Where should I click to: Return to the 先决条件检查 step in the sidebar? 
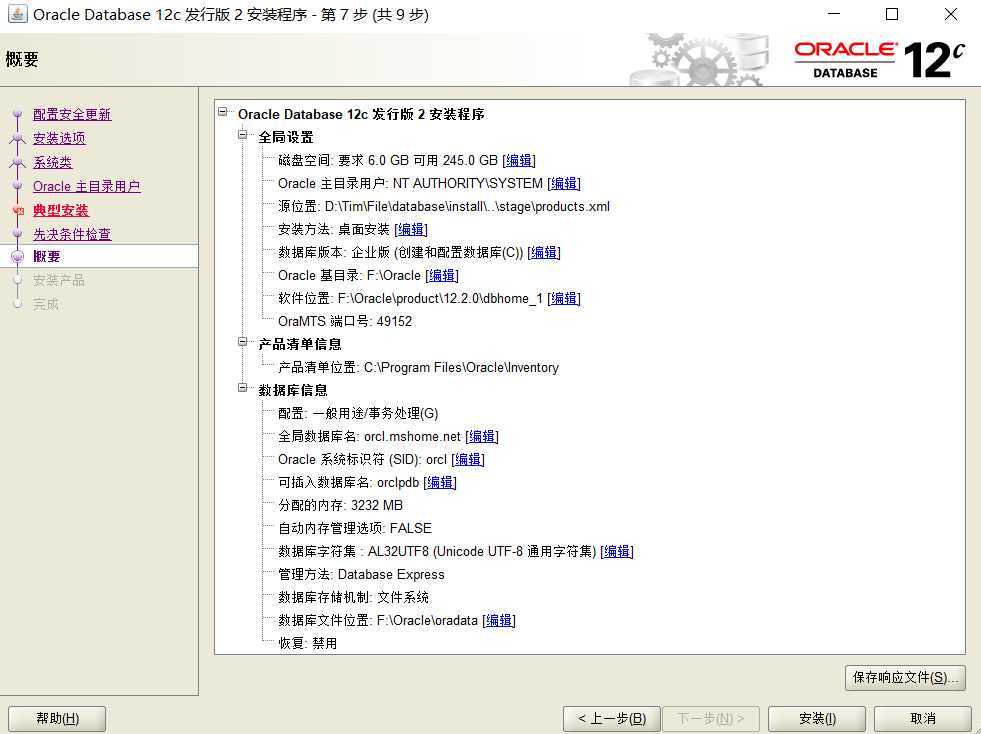tap(72, 234)
